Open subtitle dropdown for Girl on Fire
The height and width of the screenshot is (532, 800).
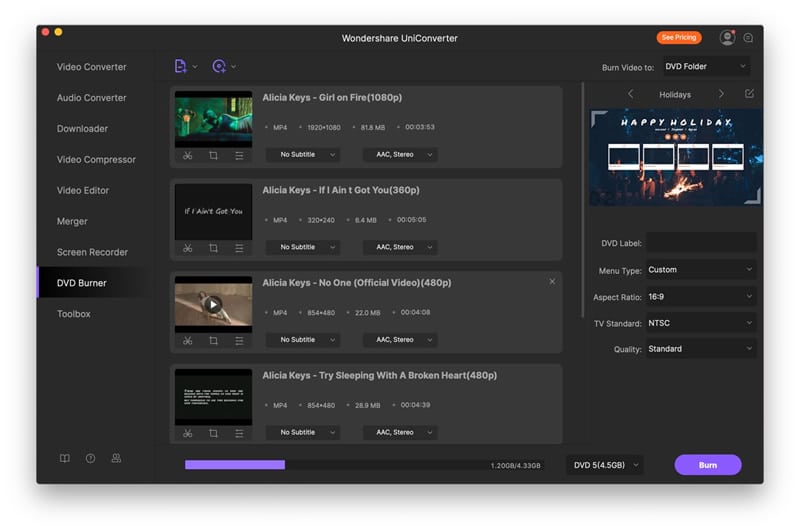(303, 155)
